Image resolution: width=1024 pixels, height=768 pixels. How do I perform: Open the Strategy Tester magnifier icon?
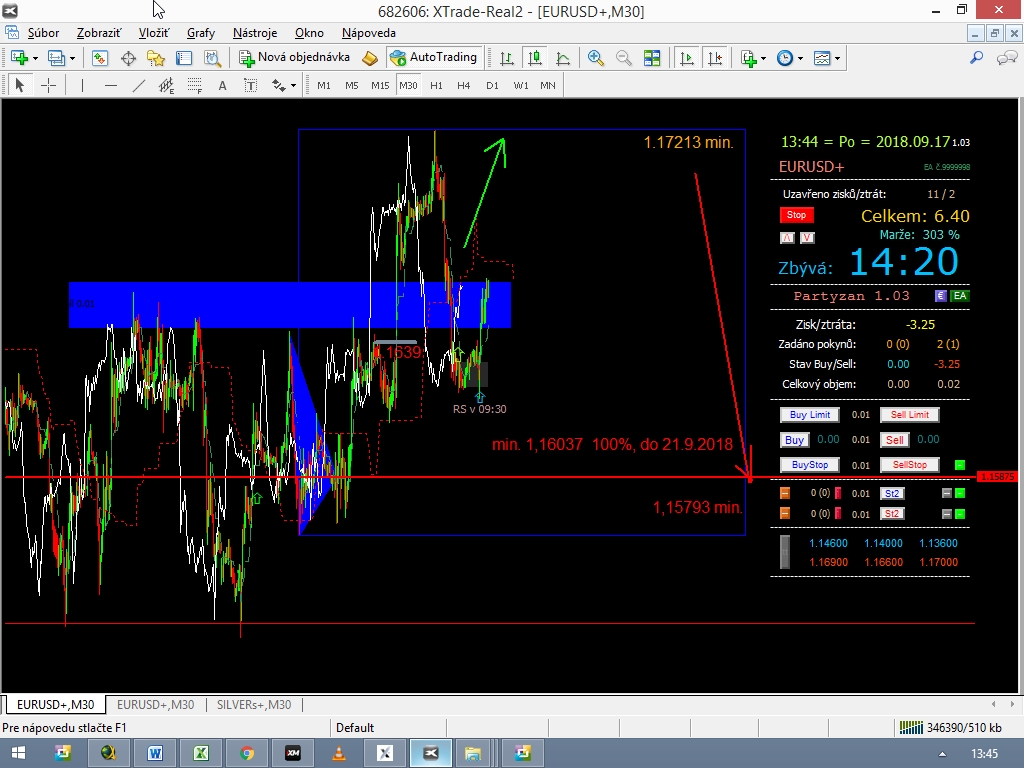click(x=212, y=58)
